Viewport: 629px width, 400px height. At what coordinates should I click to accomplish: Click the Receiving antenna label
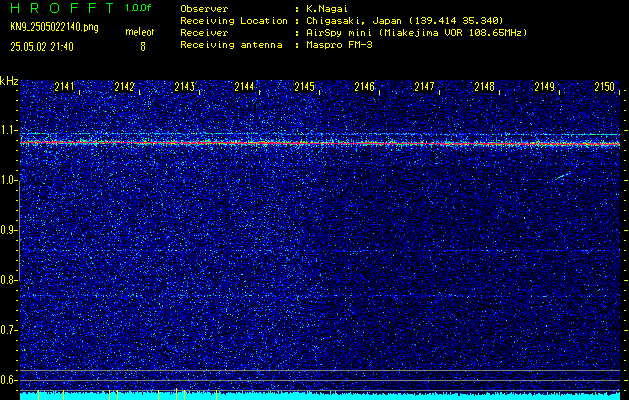point(231,45)
